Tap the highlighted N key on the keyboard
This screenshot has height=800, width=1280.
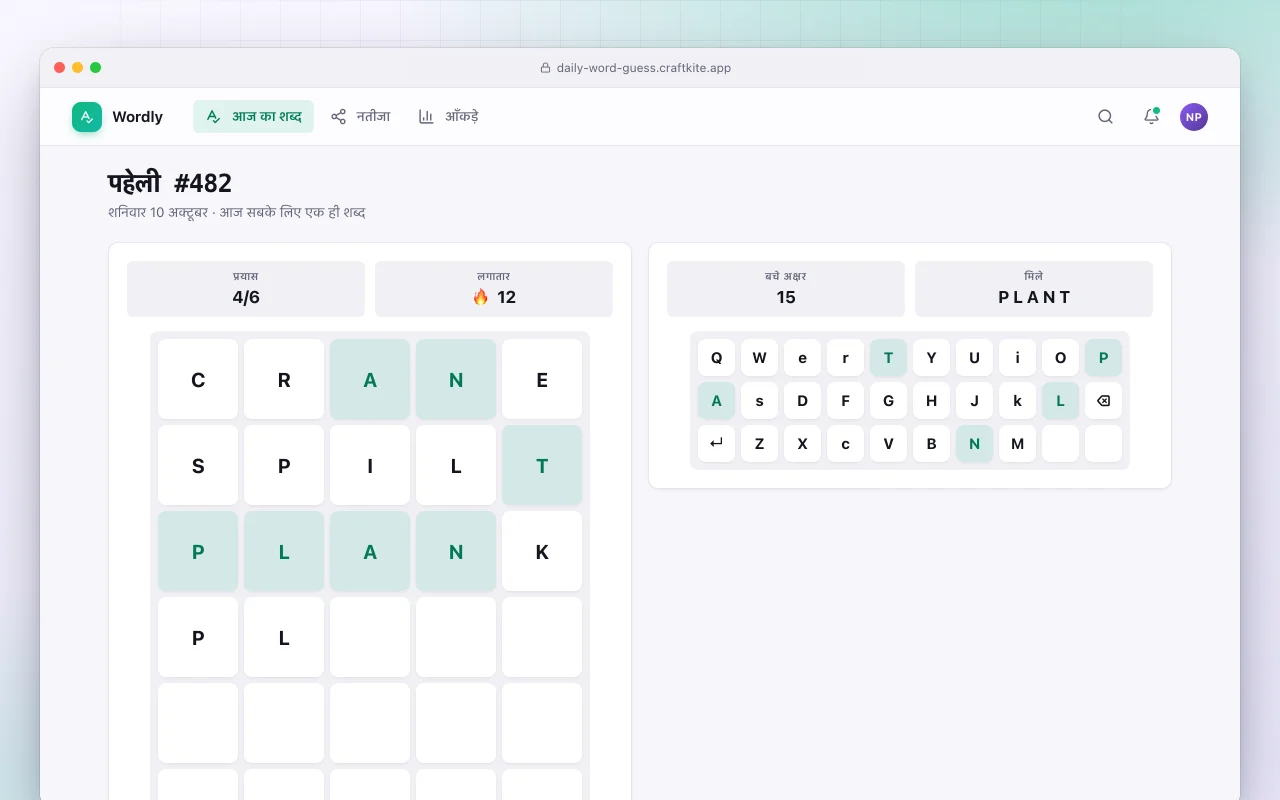(974, 444)
